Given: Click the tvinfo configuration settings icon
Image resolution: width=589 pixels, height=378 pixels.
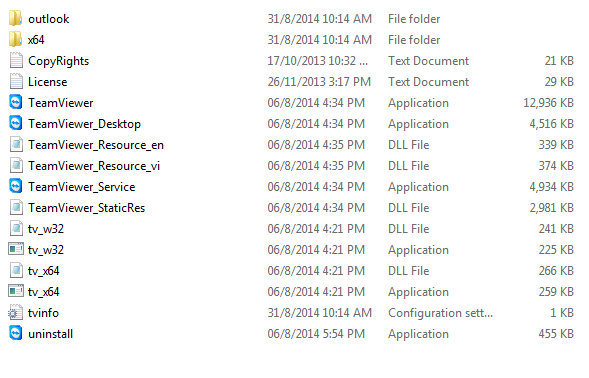Looking at the screenshot, I should (x=15, y=312).
